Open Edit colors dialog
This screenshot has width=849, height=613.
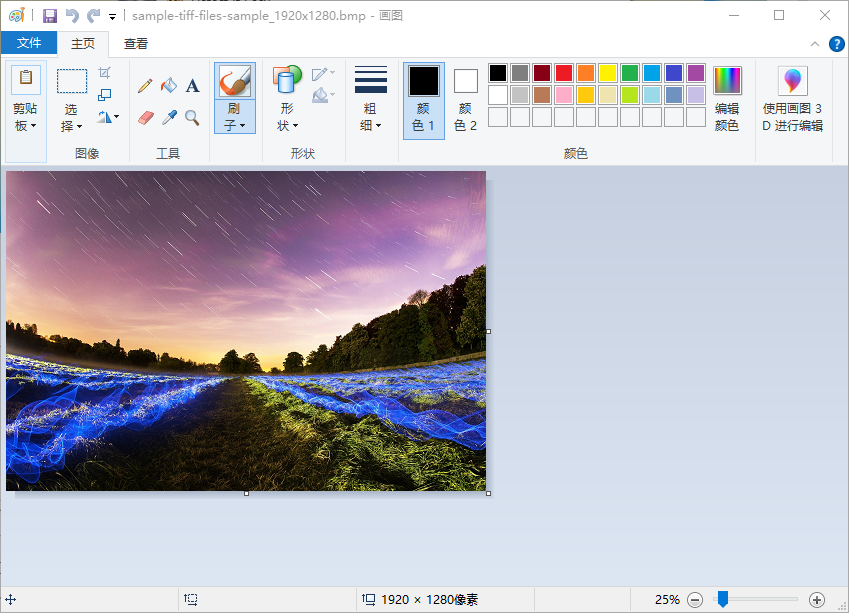pyautogui.click(x=727, y=101)
